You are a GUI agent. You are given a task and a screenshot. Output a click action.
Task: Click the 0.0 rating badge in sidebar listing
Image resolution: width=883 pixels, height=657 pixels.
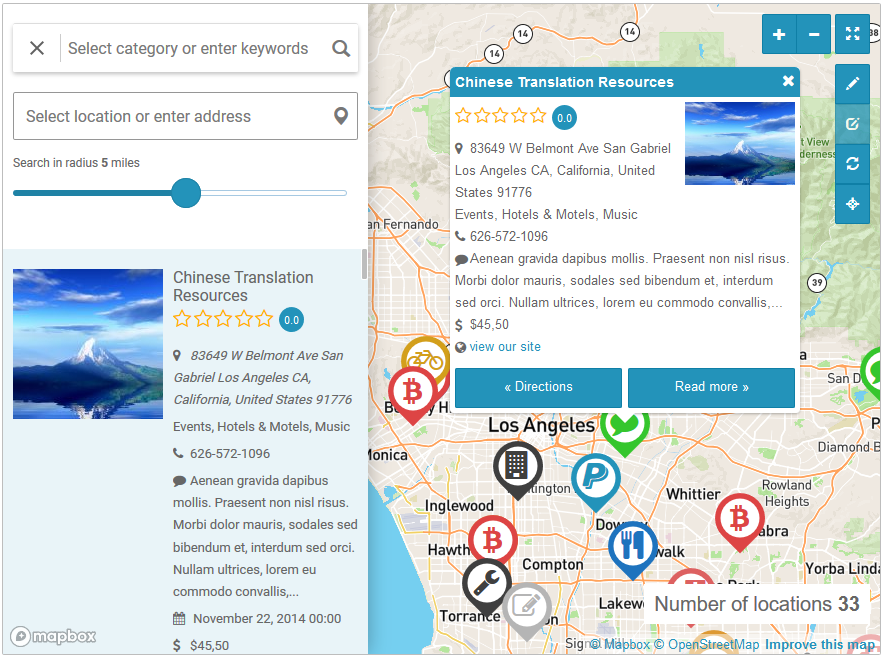click(292, 320)
